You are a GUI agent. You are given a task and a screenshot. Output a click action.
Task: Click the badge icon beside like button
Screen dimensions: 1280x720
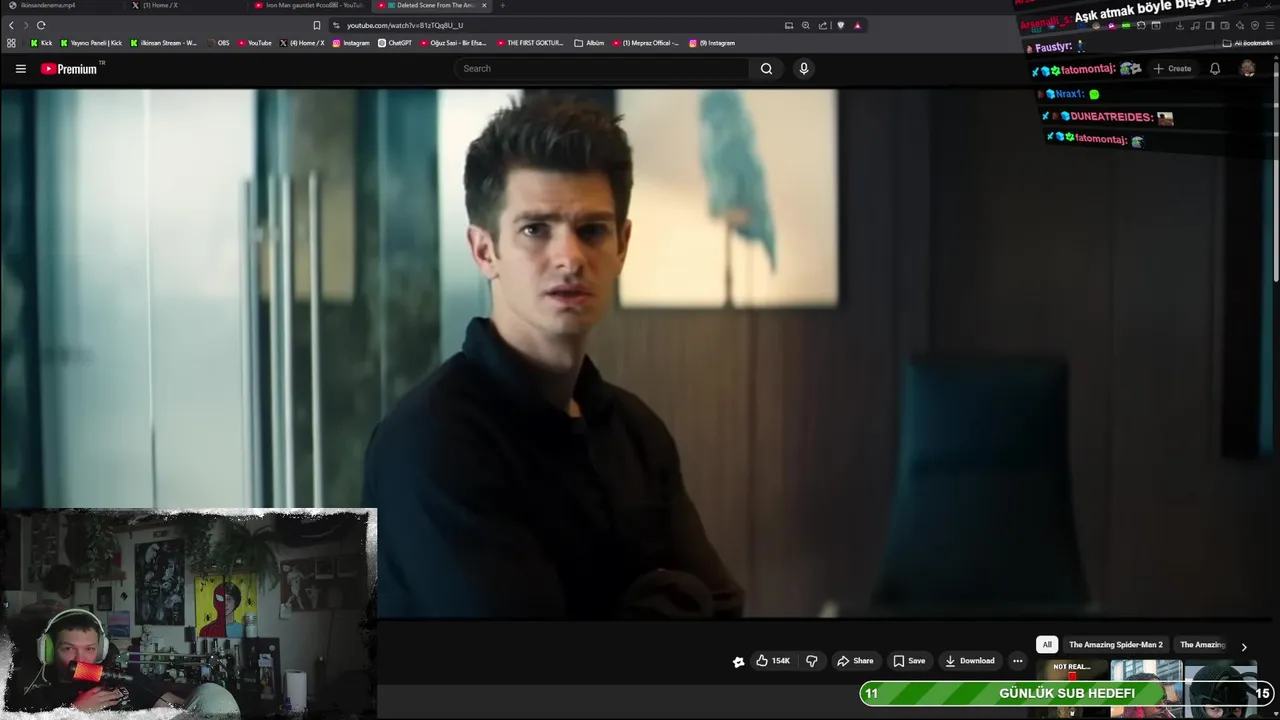(x=738, y=661)
